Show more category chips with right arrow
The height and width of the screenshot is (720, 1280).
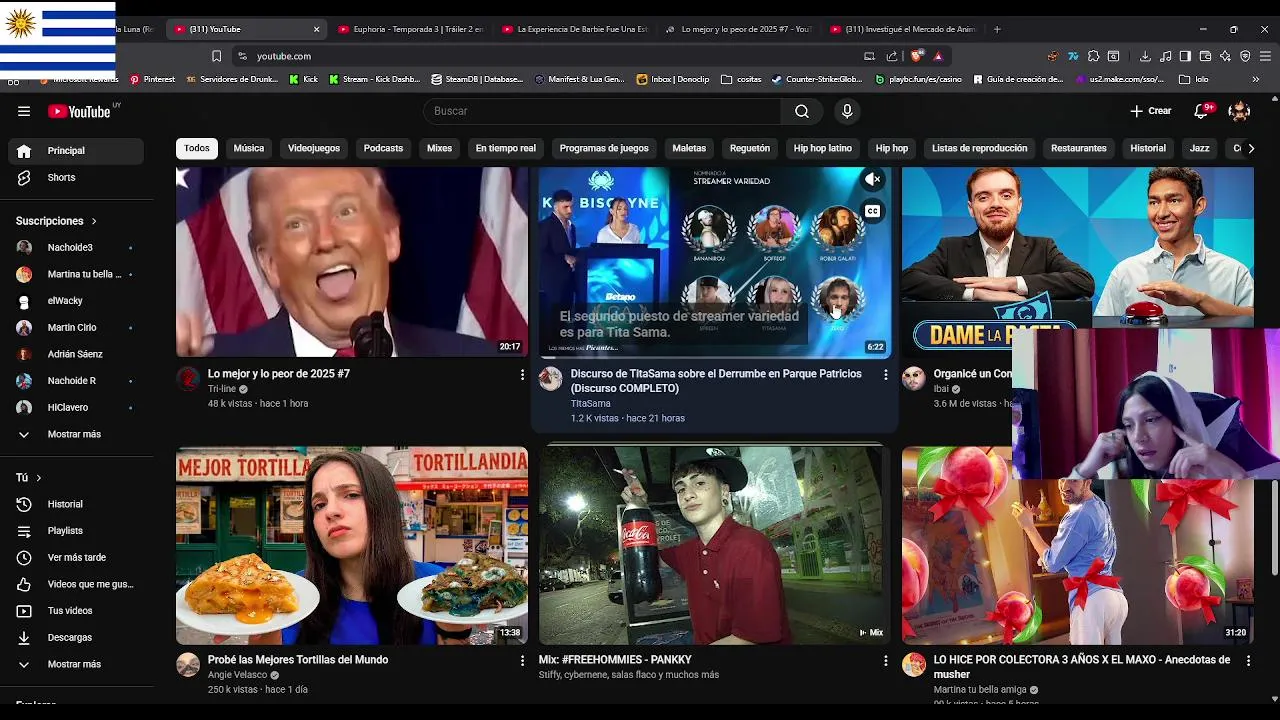tap(1251, 148)
